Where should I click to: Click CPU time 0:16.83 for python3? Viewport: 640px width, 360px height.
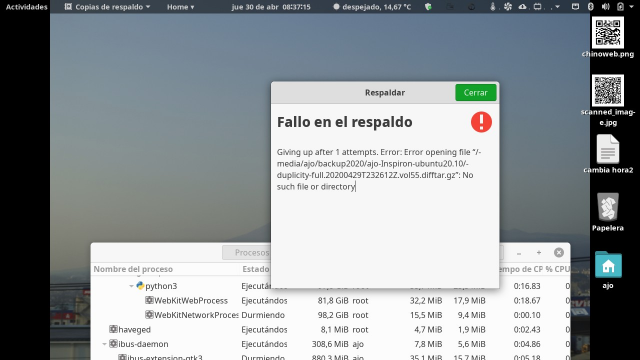click(x=527, y=286)
